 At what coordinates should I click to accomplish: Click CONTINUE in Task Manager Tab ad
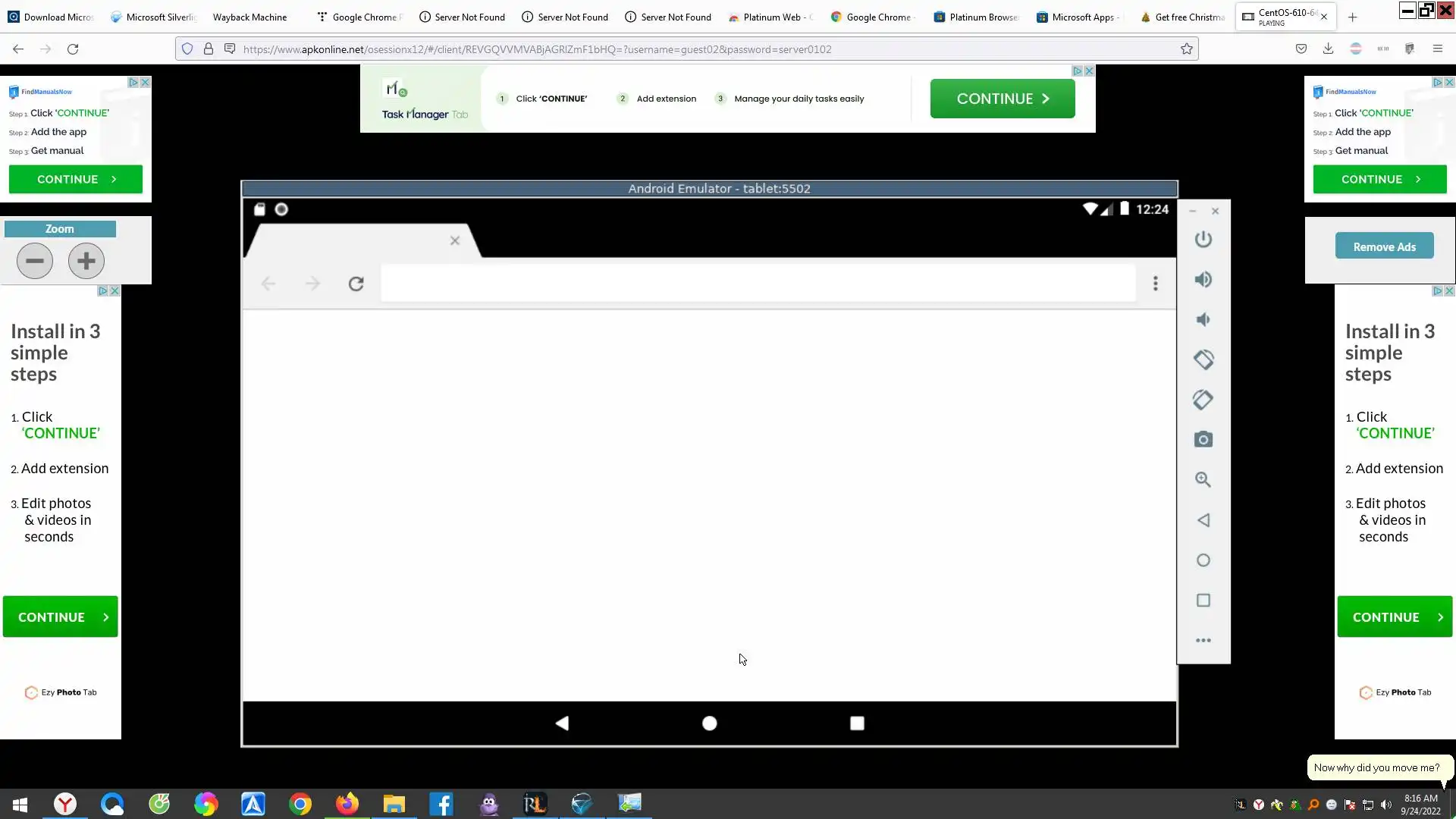pos(1002,99)
